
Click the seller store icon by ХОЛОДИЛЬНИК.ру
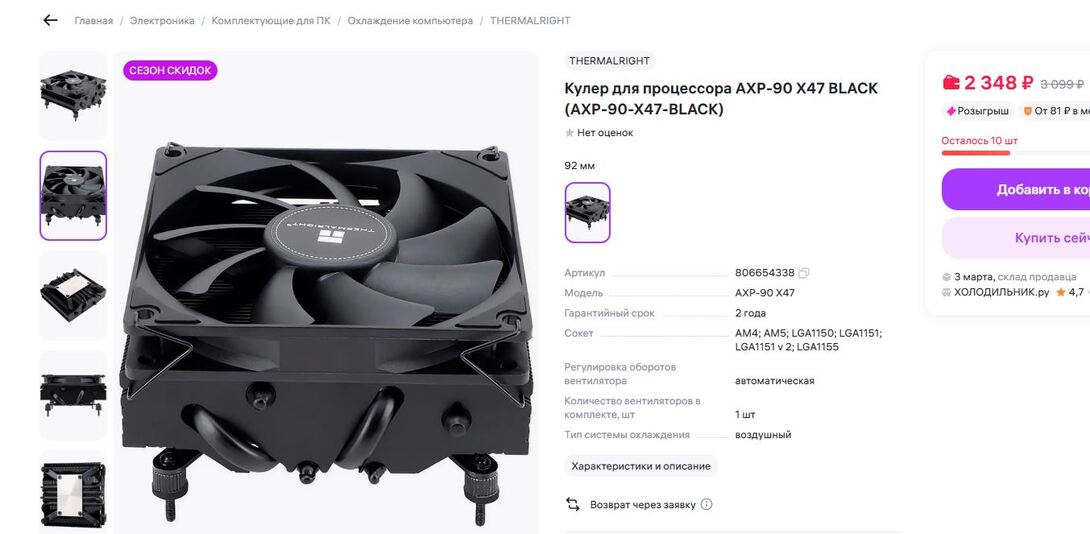(x=946, y=293)
